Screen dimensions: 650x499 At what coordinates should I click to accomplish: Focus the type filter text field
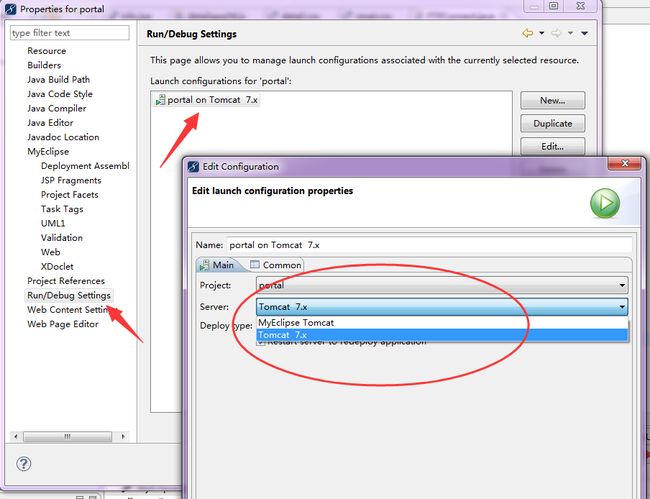tap(70, 33)
